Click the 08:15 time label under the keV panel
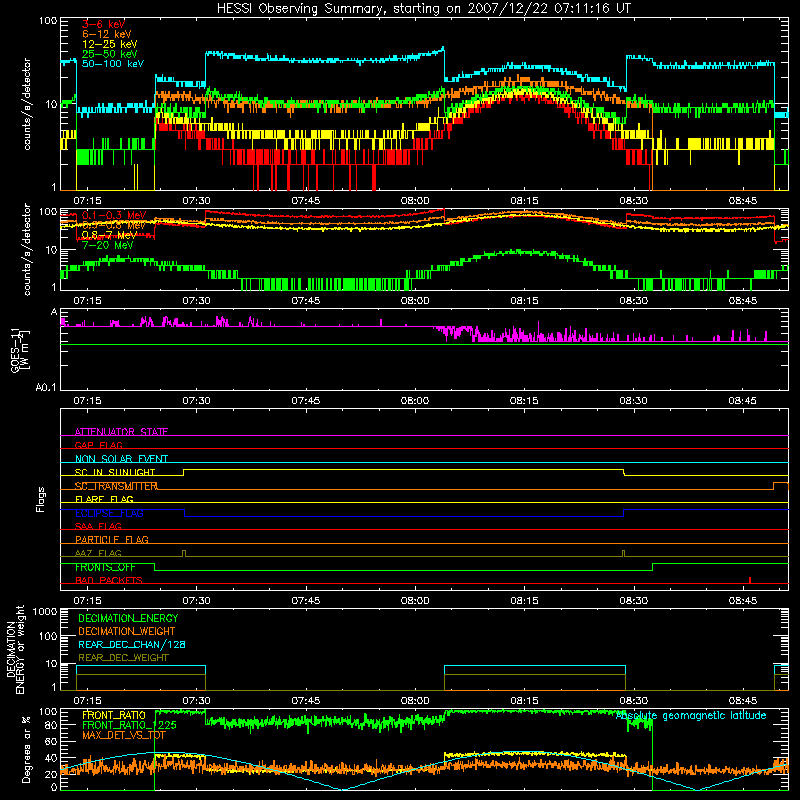 [524, 201]
